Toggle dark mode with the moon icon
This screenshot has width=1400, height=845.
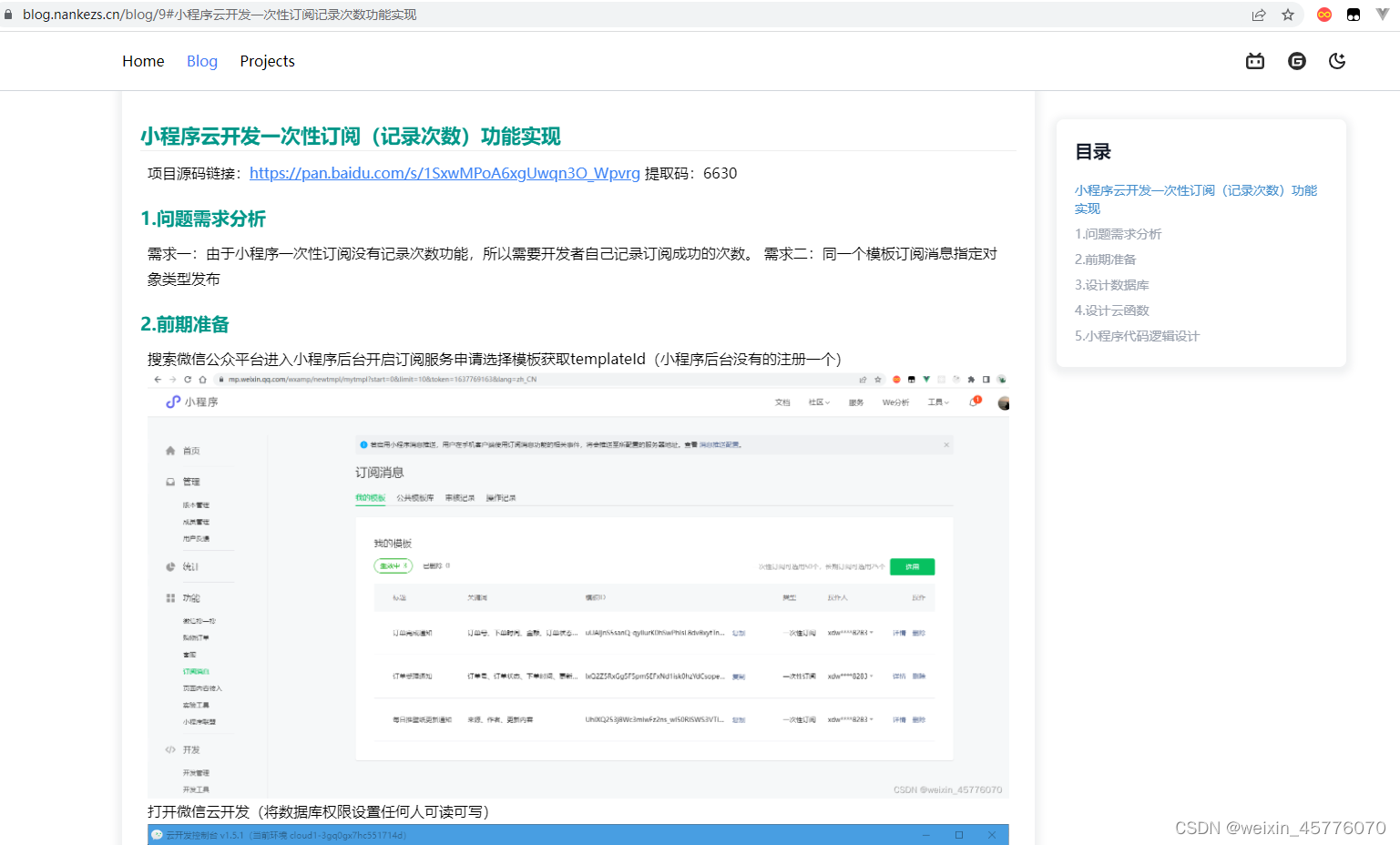pyautogui.click(x=1337, y=61)
